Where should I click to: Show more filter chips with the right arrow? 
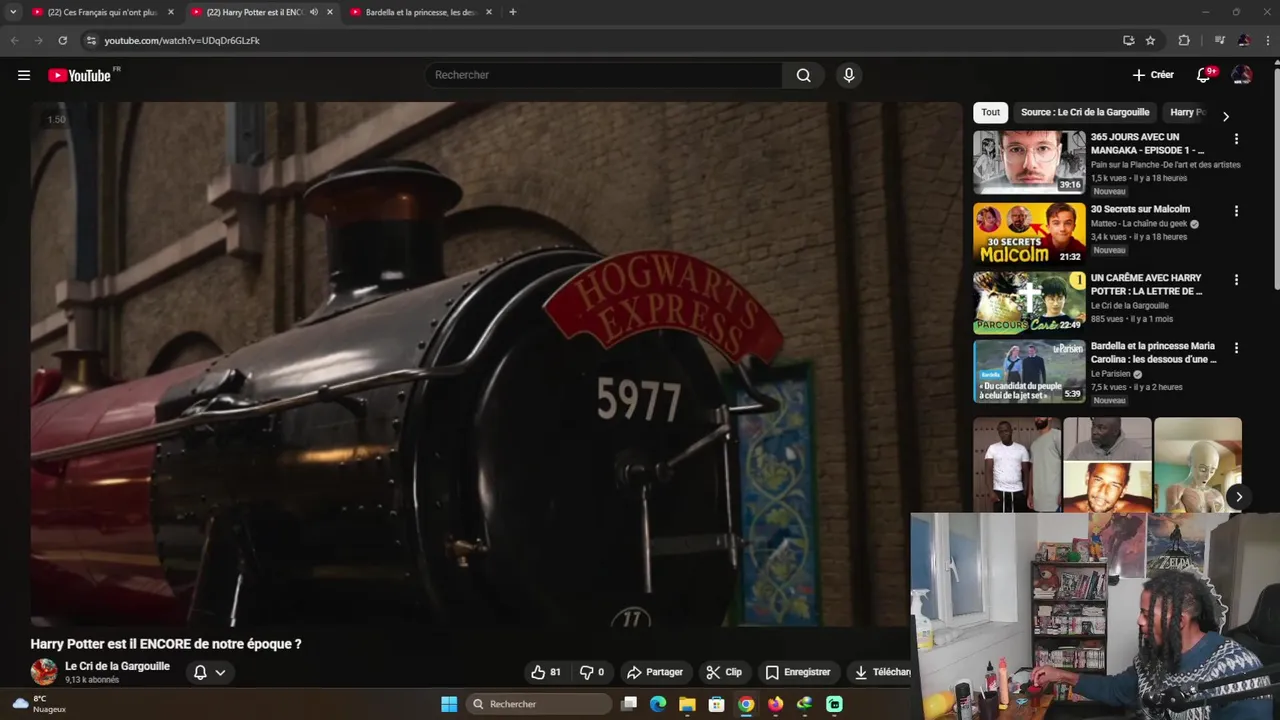(x=1226, y=116)
